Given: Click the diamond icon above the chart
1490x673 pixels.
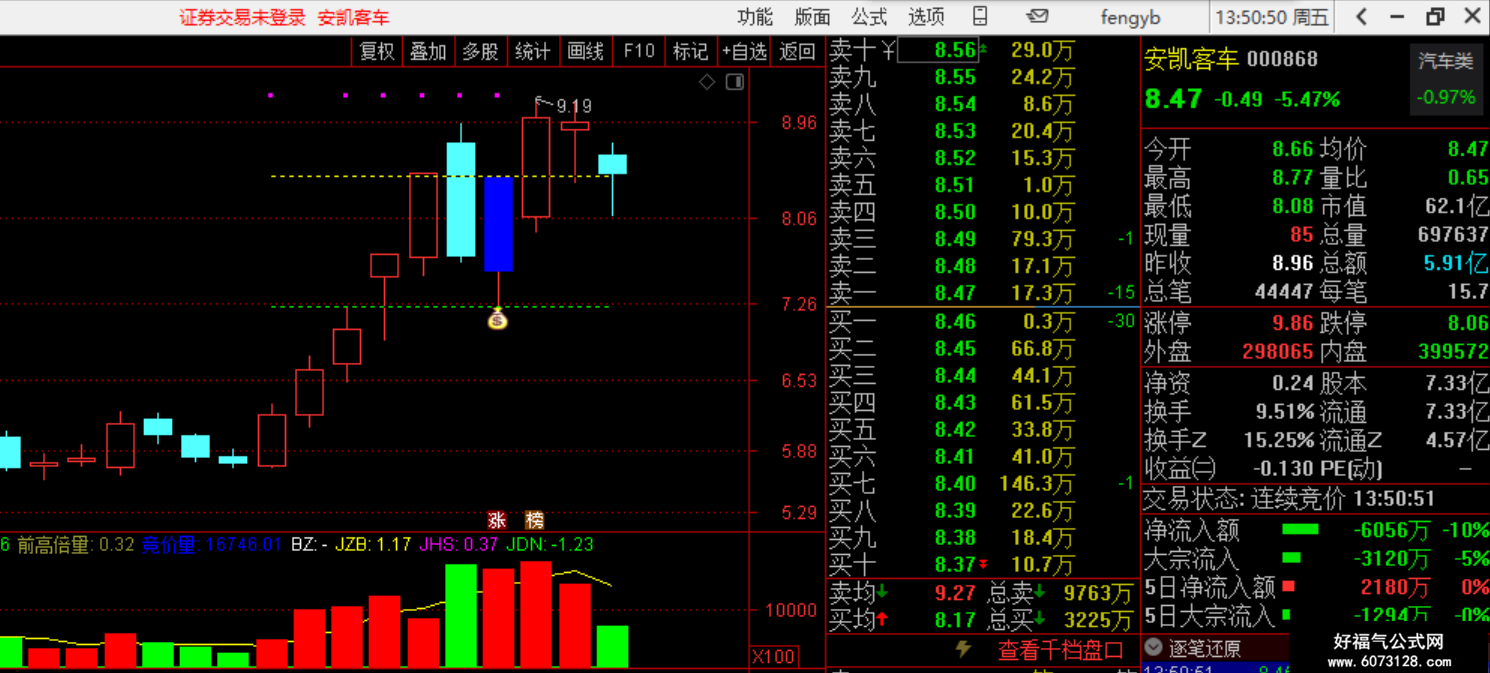Looking at the screenshot, I should coord(707,82).
